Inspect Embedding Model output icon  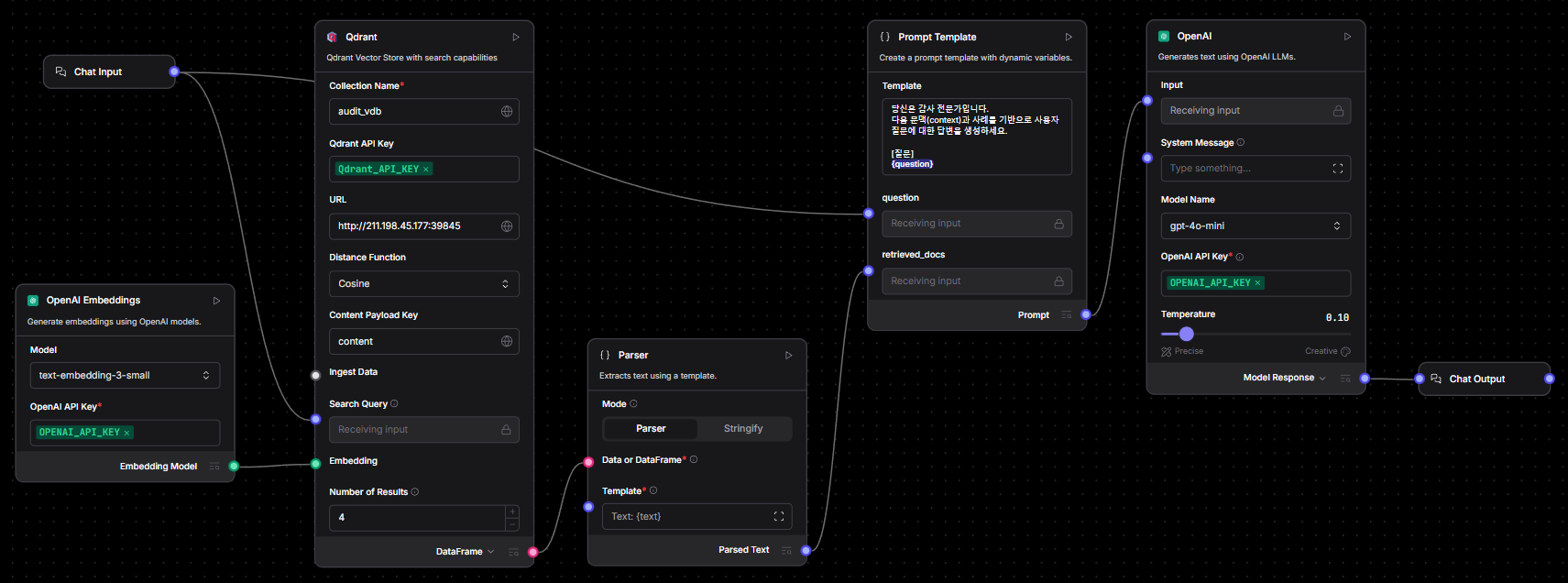pyautogui.click(x=214, y=467)
